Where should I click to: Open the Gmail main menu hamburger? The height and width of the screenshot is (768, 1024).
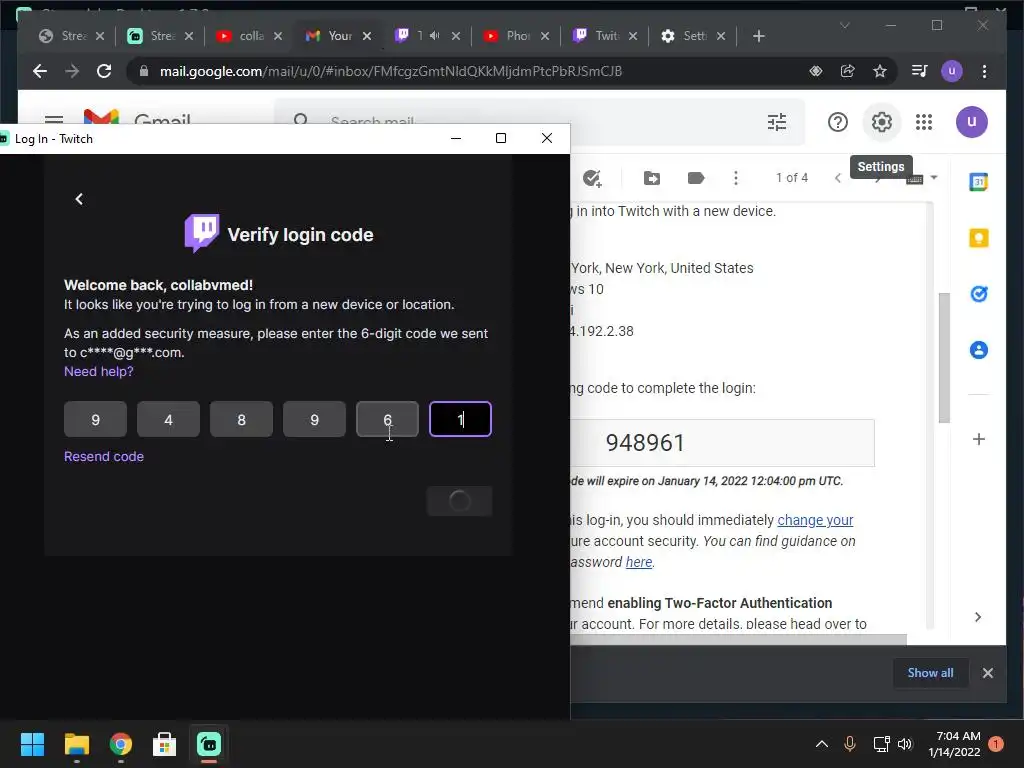pyautogui.click(x=54, y=120)
